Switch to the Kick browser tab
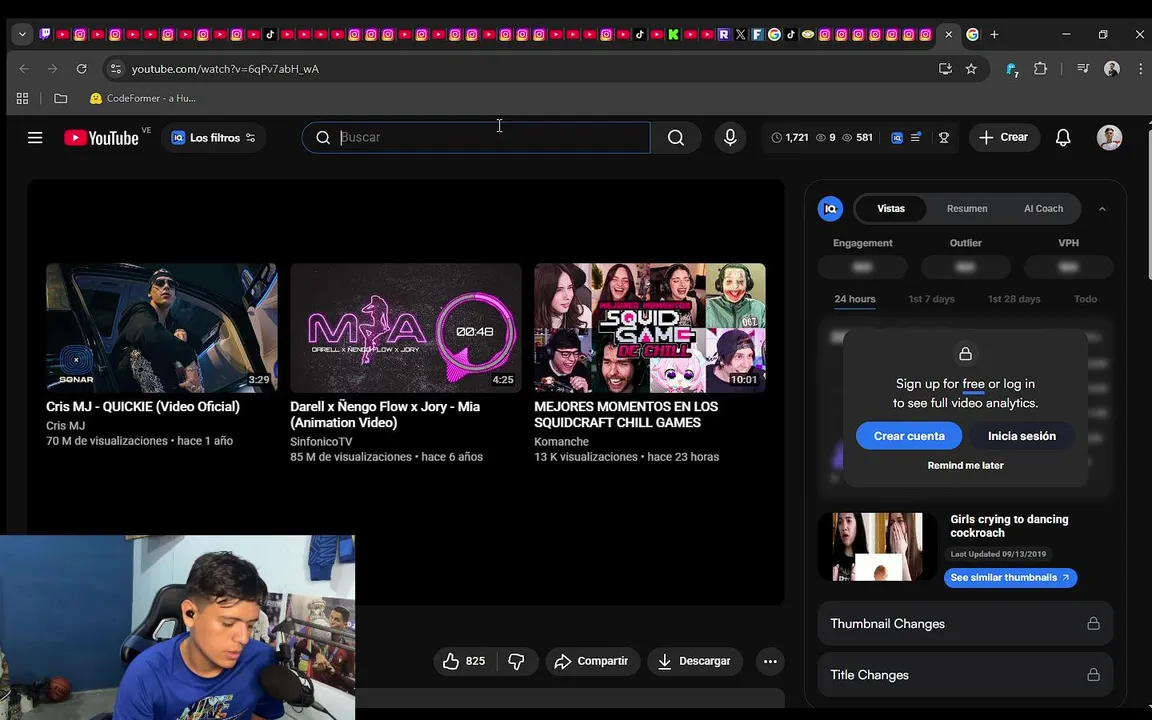1152x720 pixels. pyautogui.click(x=673, y=34)
